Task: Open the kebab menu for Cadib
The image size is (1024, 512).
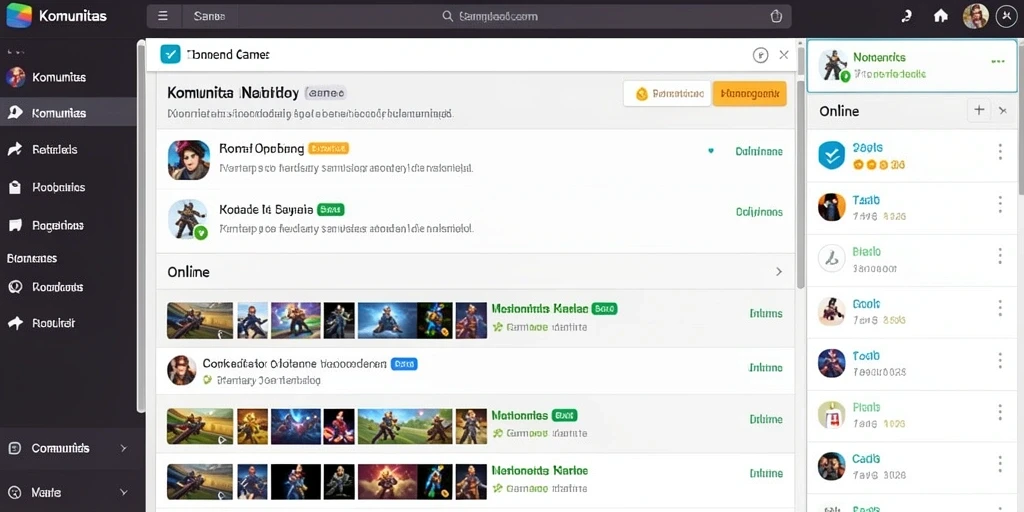Action: click(999, 464)
